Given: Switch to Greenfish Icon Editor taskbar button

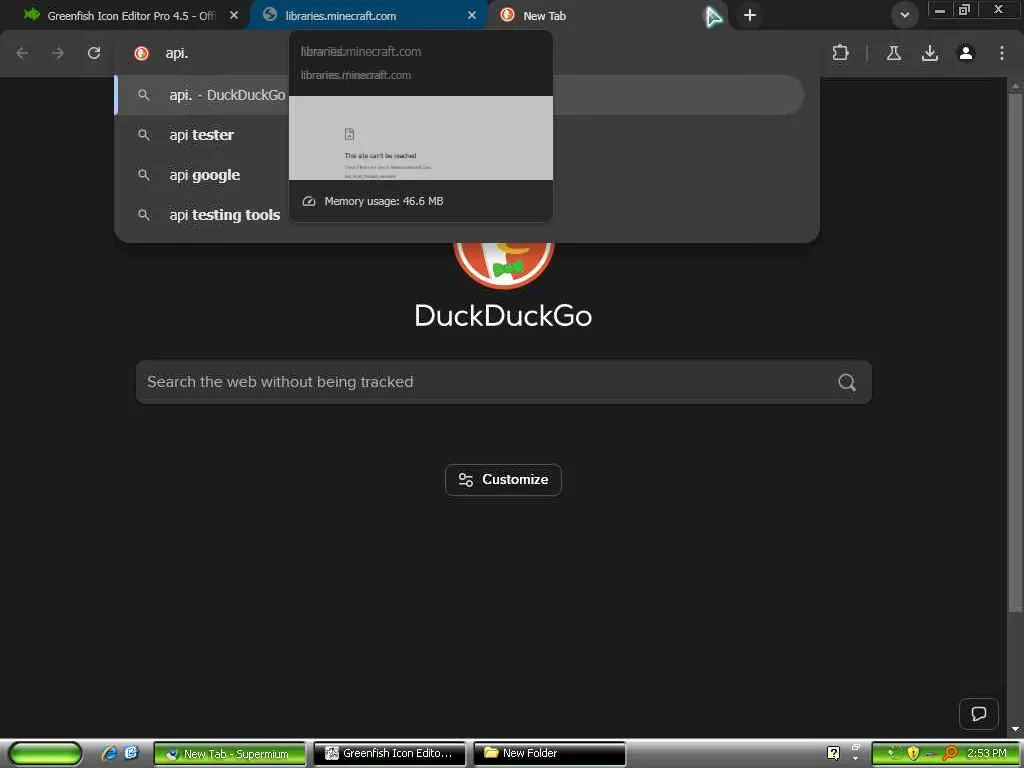Looking at the screenshot, I should tap(390, 754).
